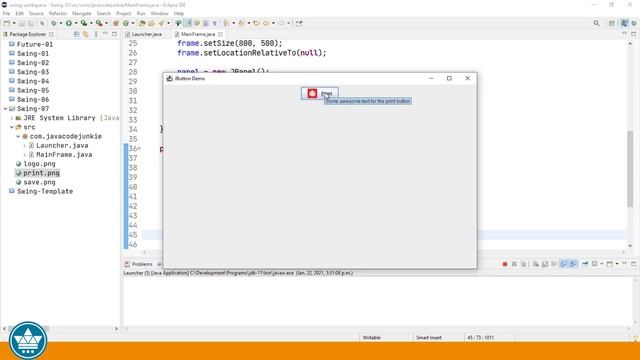Toggle Link with Editor in Package Explorer
The image size is (640, 360).
coord(86,34)
